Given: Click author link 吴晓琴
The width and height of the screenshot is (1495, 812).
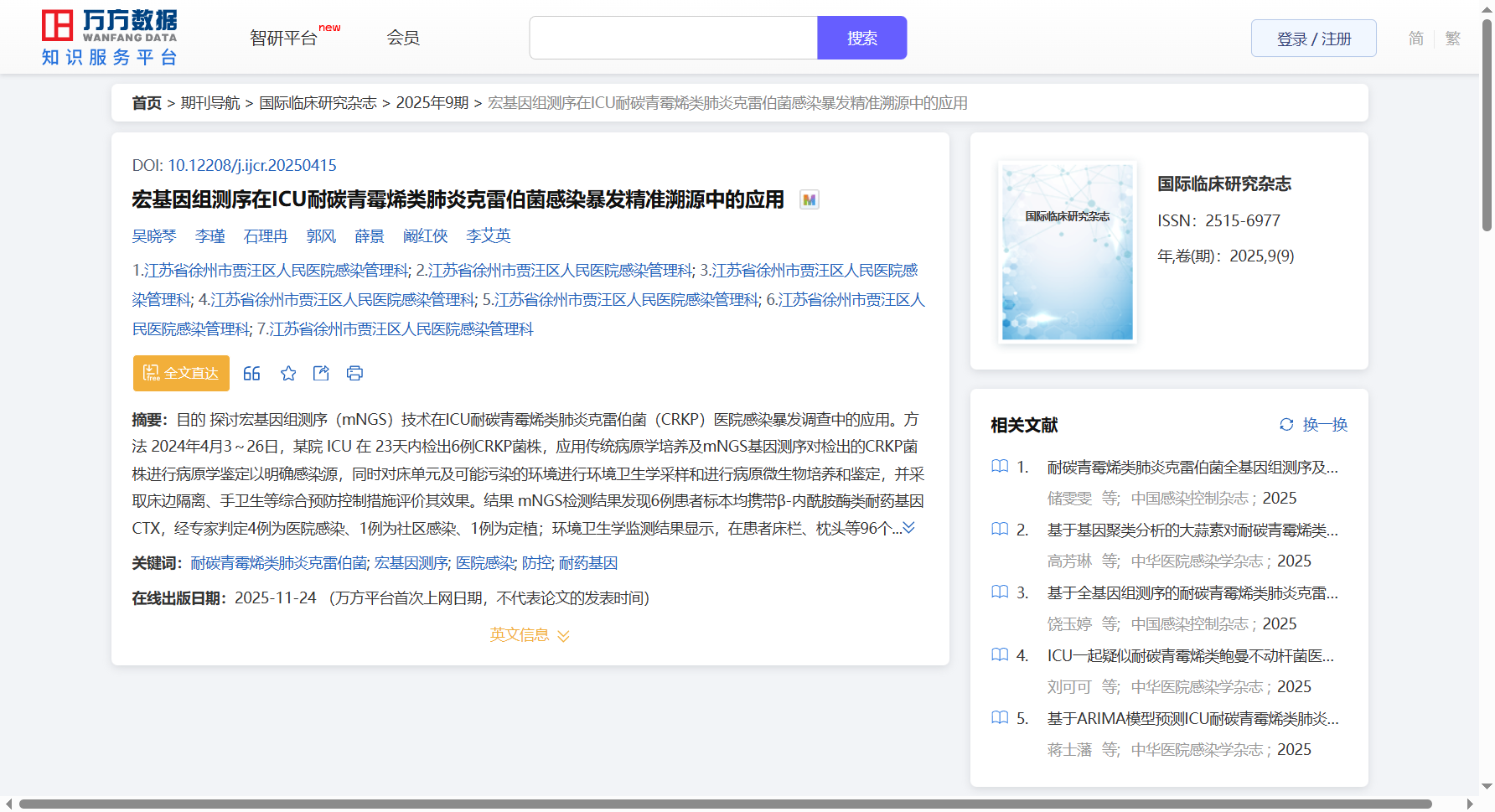Looking at the screenshot, I should [154, 236].
